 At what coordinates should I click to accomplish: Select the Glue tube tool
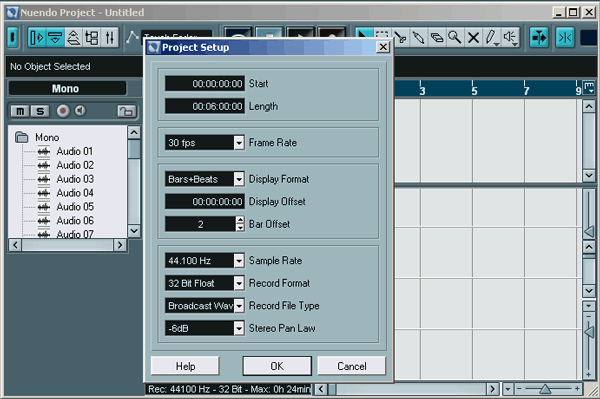click(419, 38)
